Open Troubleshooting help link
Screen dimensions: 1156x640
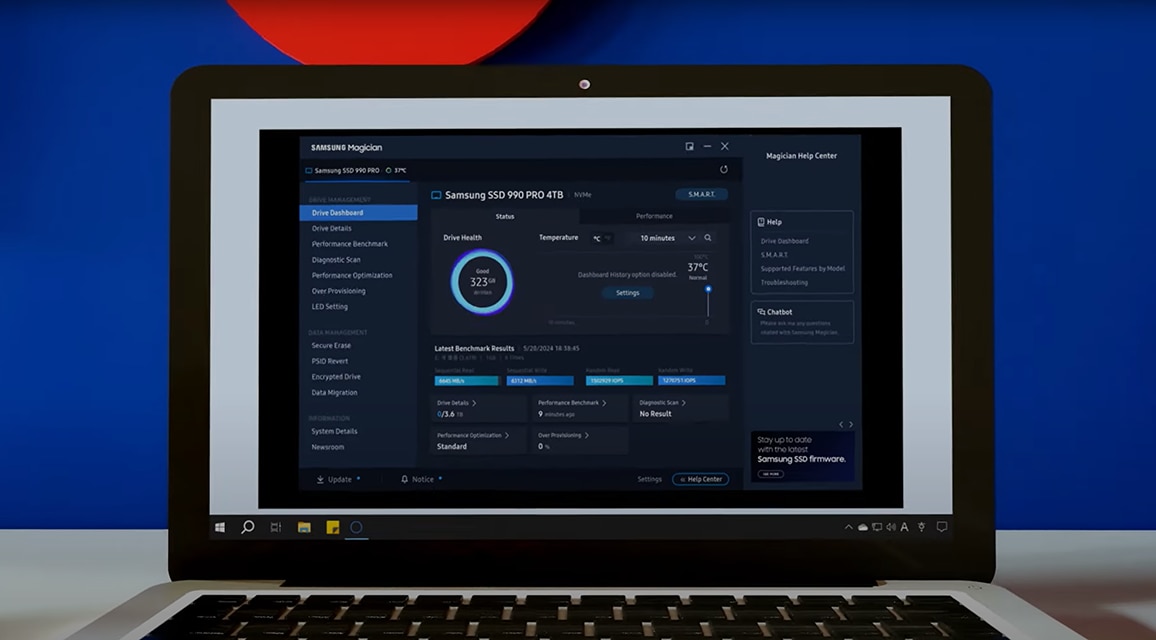click(784, 282)
